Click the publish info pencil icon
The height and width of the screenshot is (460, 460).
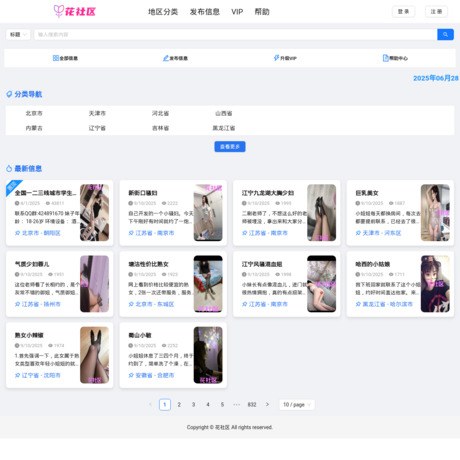point(166,58)
